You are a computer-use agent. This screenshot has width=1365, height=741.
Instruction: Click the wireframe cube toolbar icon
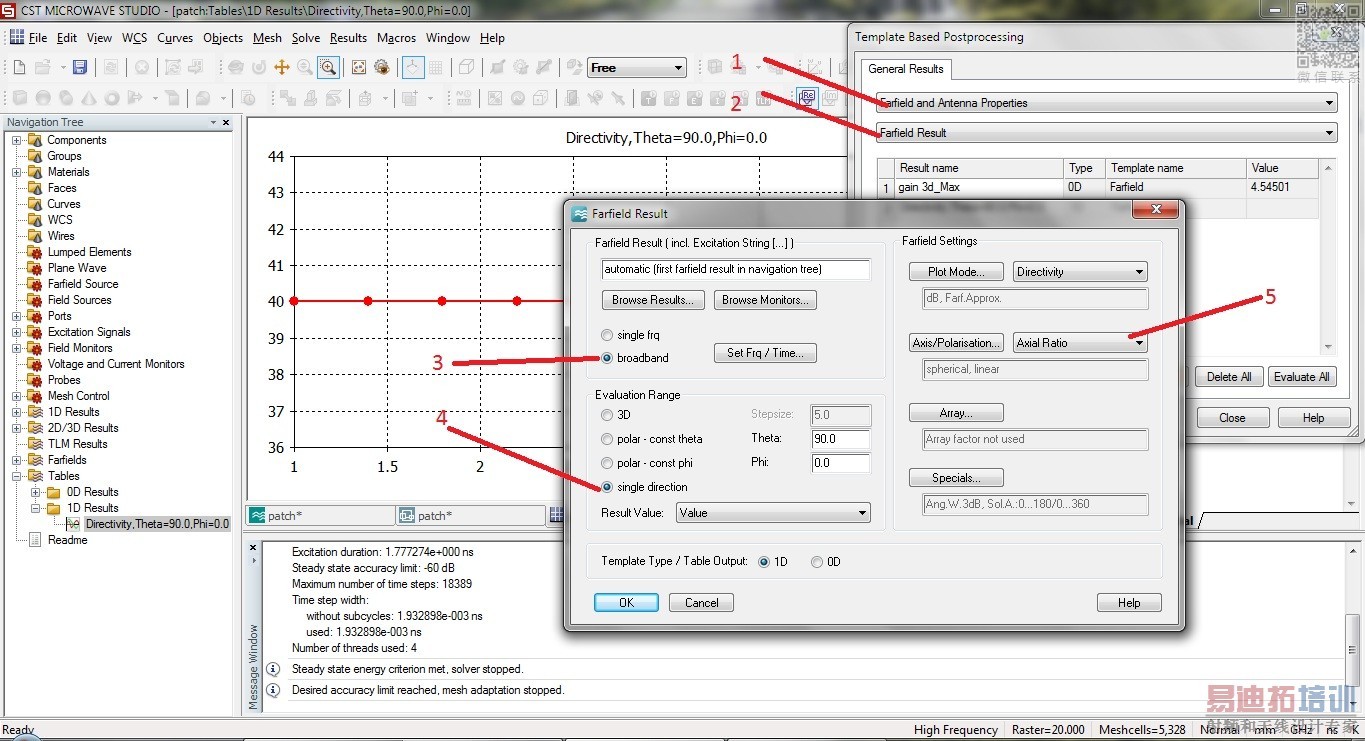[466, 67]
